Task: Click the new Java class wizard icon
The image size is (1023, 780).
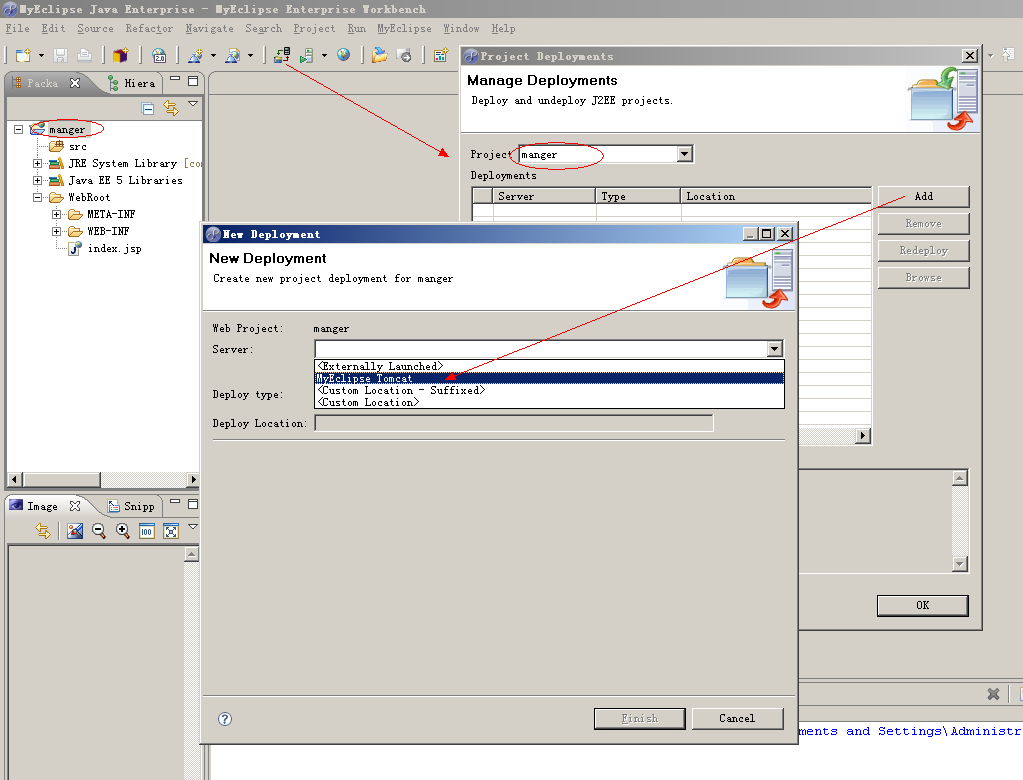Action: (195, 55)
